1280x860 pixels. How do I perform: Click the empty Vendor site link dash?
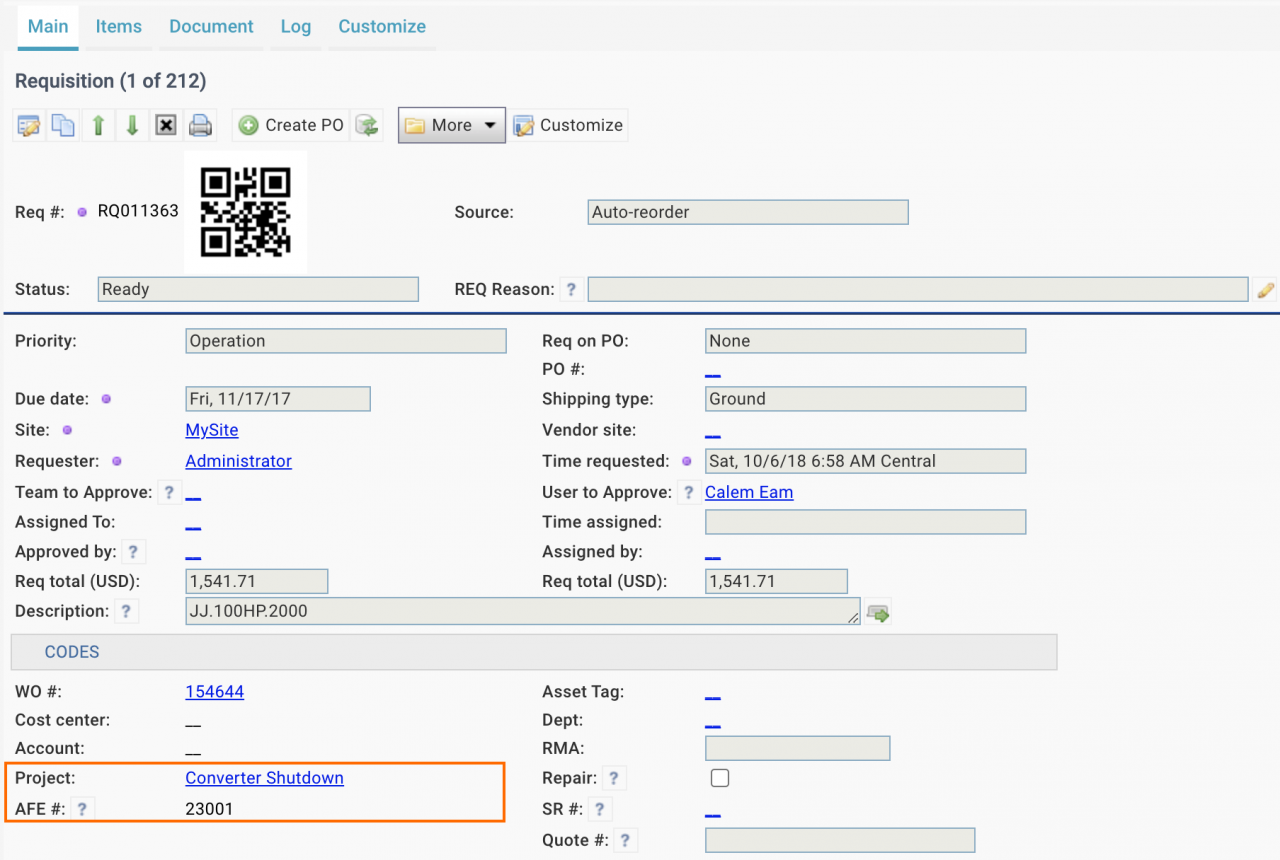(713, 433)
